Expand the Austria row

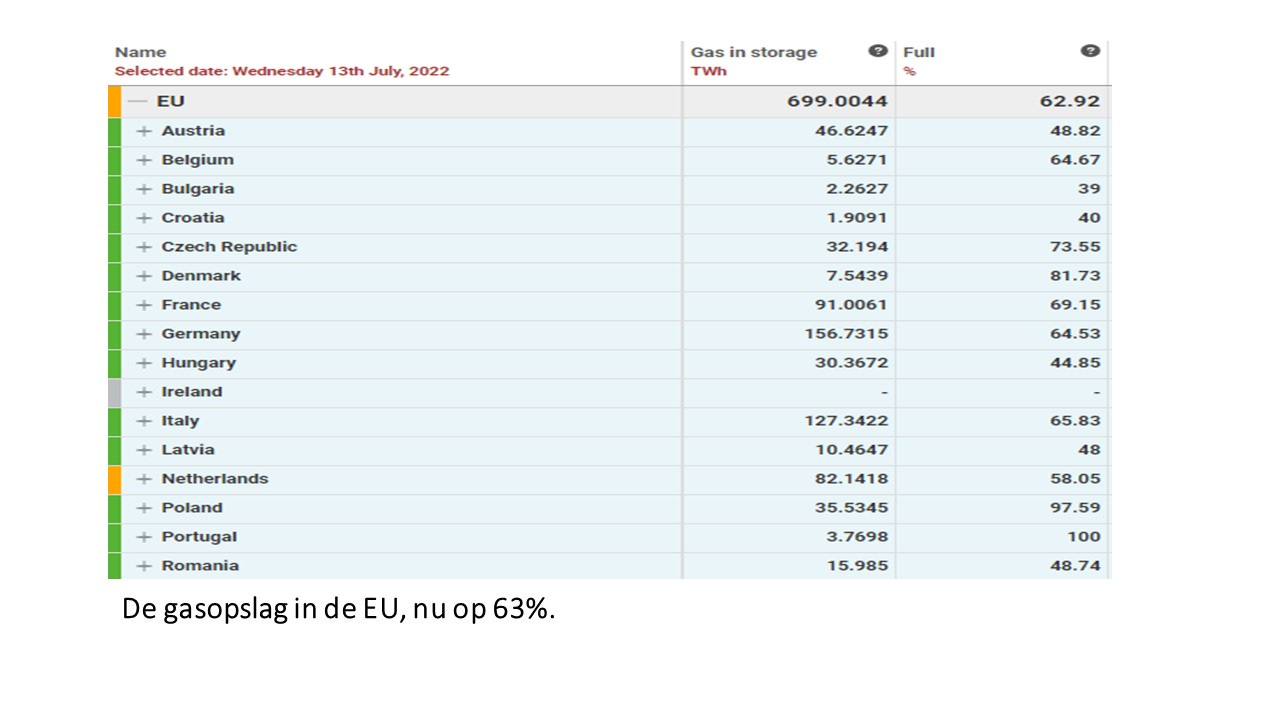(144, 131)
